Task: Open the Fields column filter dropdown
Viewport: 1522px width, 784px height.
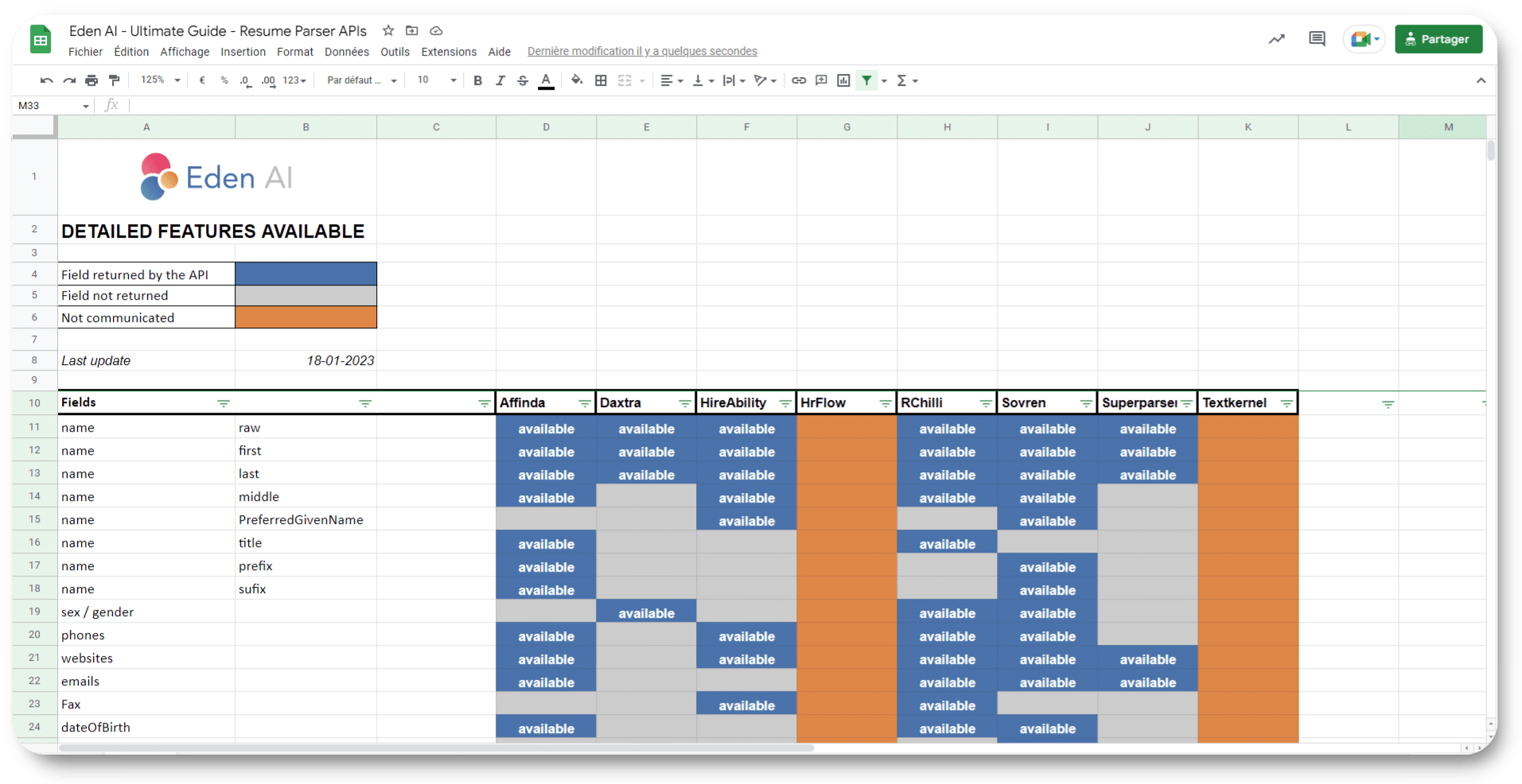Action: pyautogui.click(x=224, y=404)
